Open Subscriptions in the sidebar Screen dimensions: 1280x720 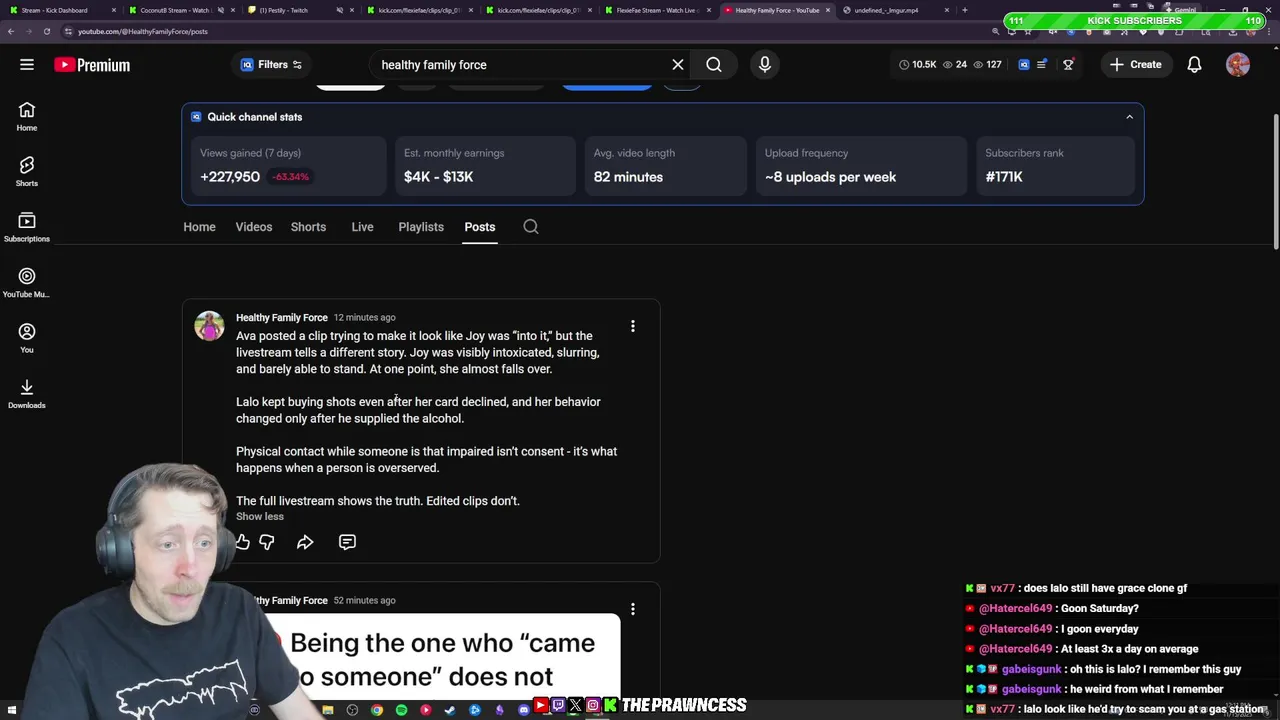click(x=27, y=228)
